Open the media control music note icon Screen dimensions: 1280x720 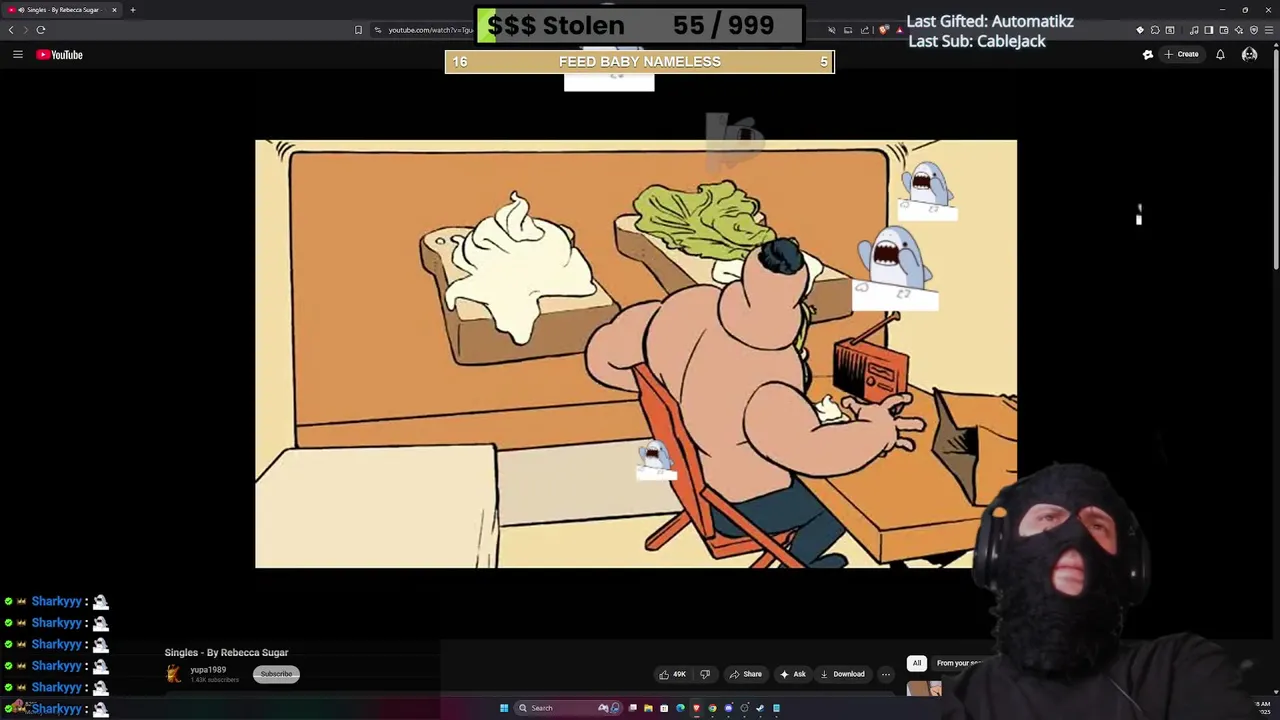(1194, 30)
